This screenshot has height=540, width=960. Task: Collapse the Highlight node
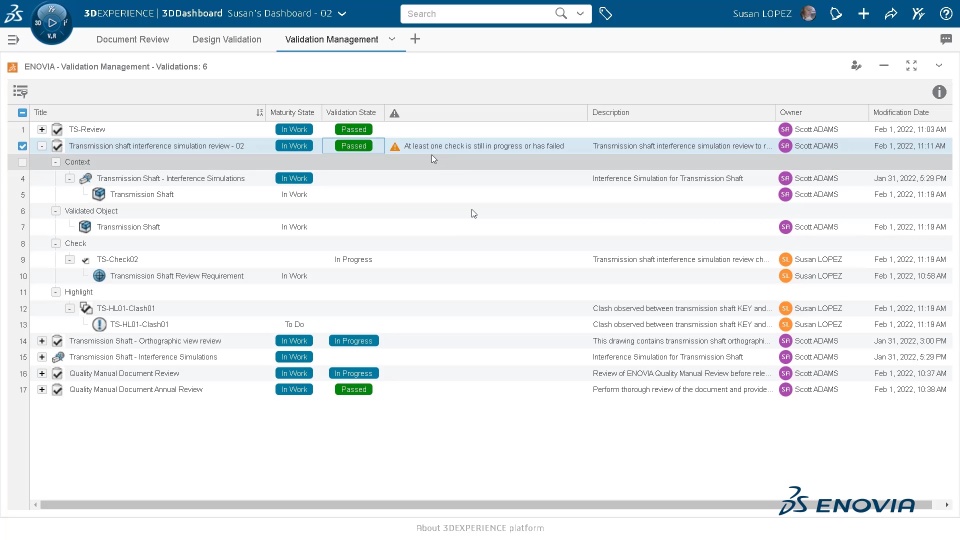click(x=56, y=292)
